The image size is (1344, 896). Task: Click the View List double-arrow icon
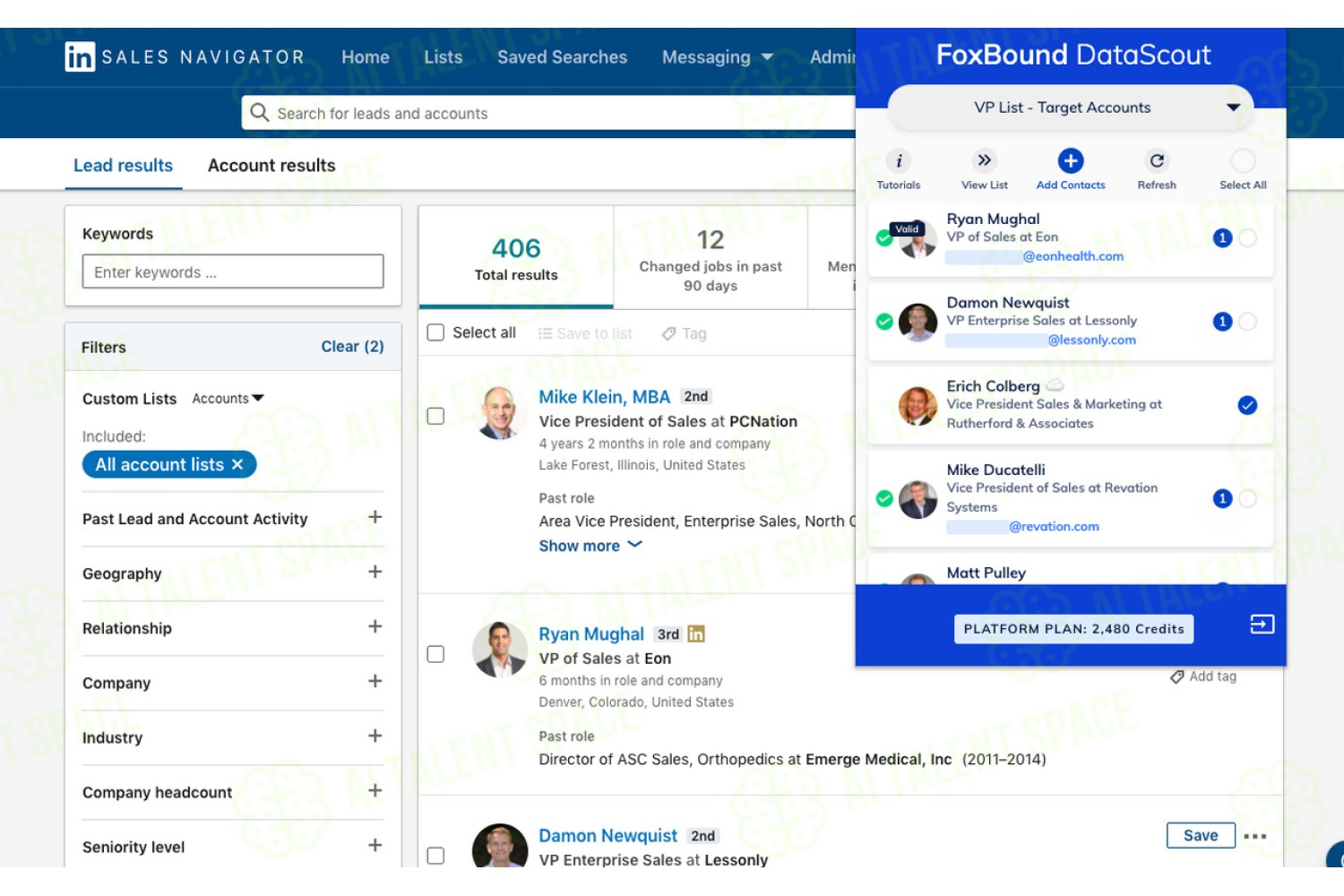coord(984,160)
